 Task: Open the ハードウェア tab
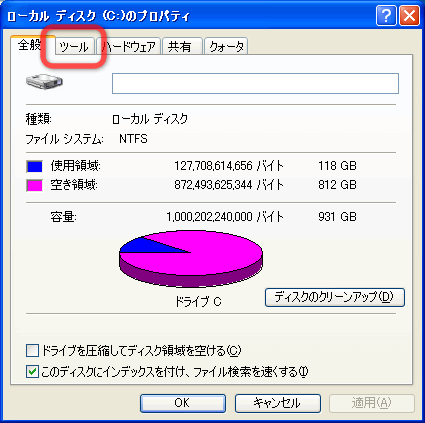129,46
